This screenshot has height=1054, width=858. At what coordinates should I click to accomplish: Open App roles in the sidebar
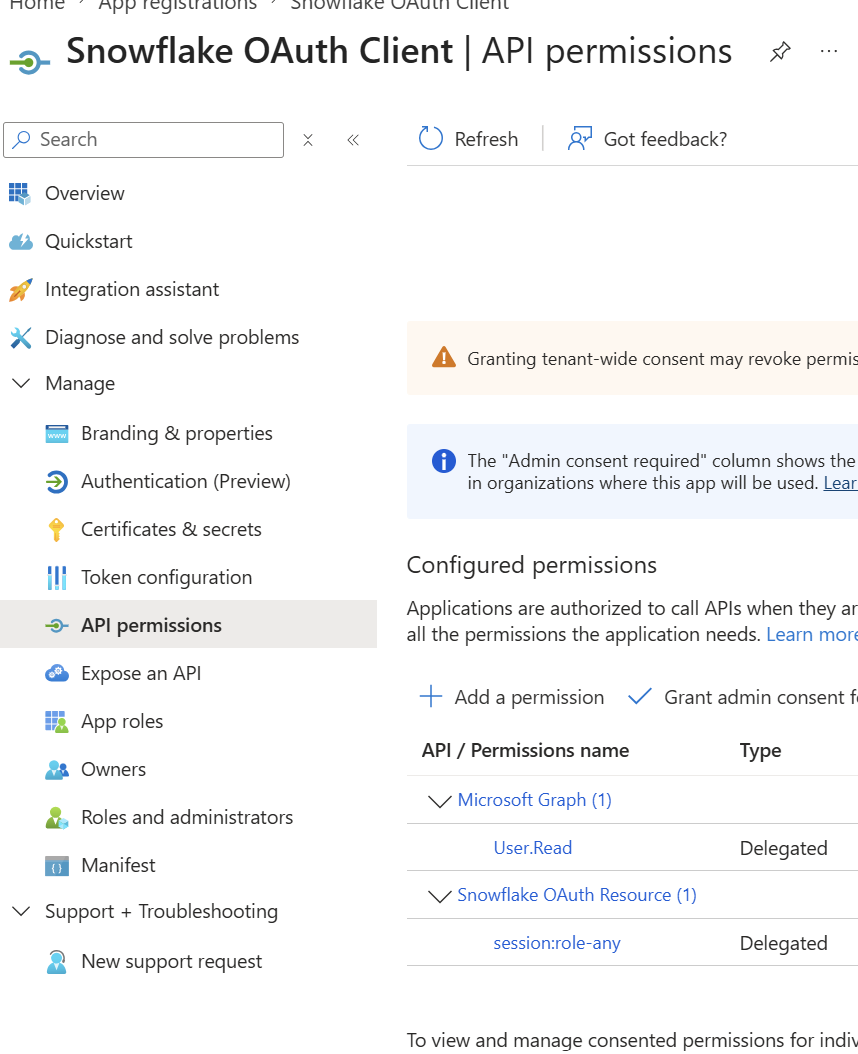122,721
